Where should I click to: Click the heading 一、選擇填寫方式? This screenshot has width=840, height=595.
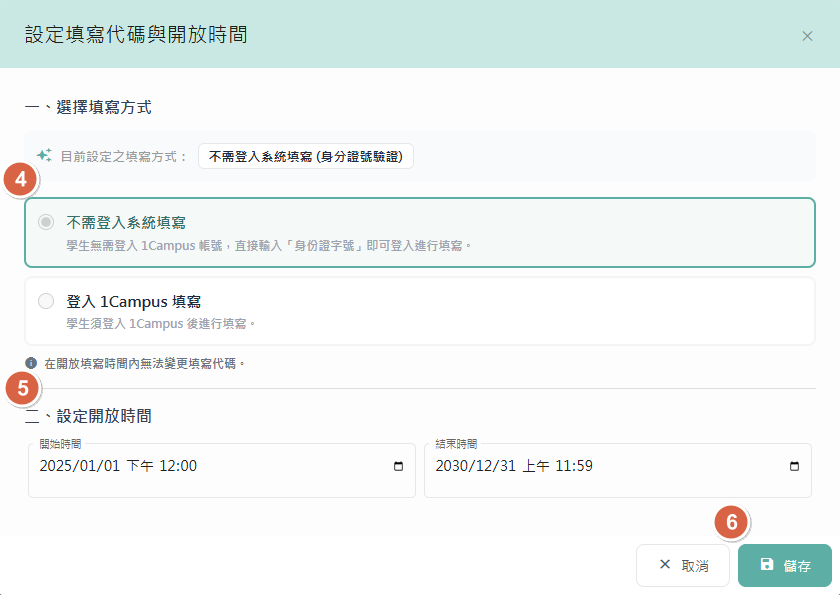click(88, 107)
